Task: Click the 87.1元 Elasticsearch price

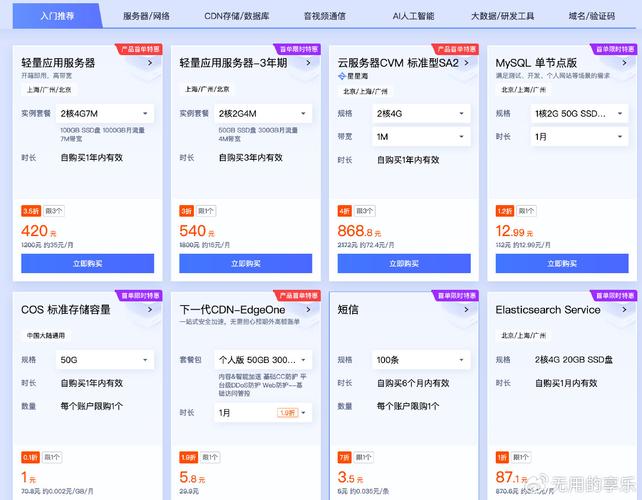Action: pos(512,477)
